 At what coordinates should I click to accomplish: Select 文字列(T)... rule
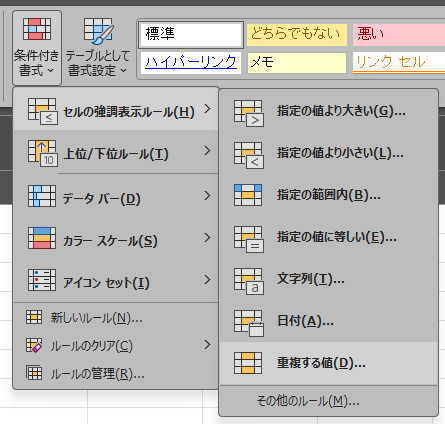click(328, 279)
